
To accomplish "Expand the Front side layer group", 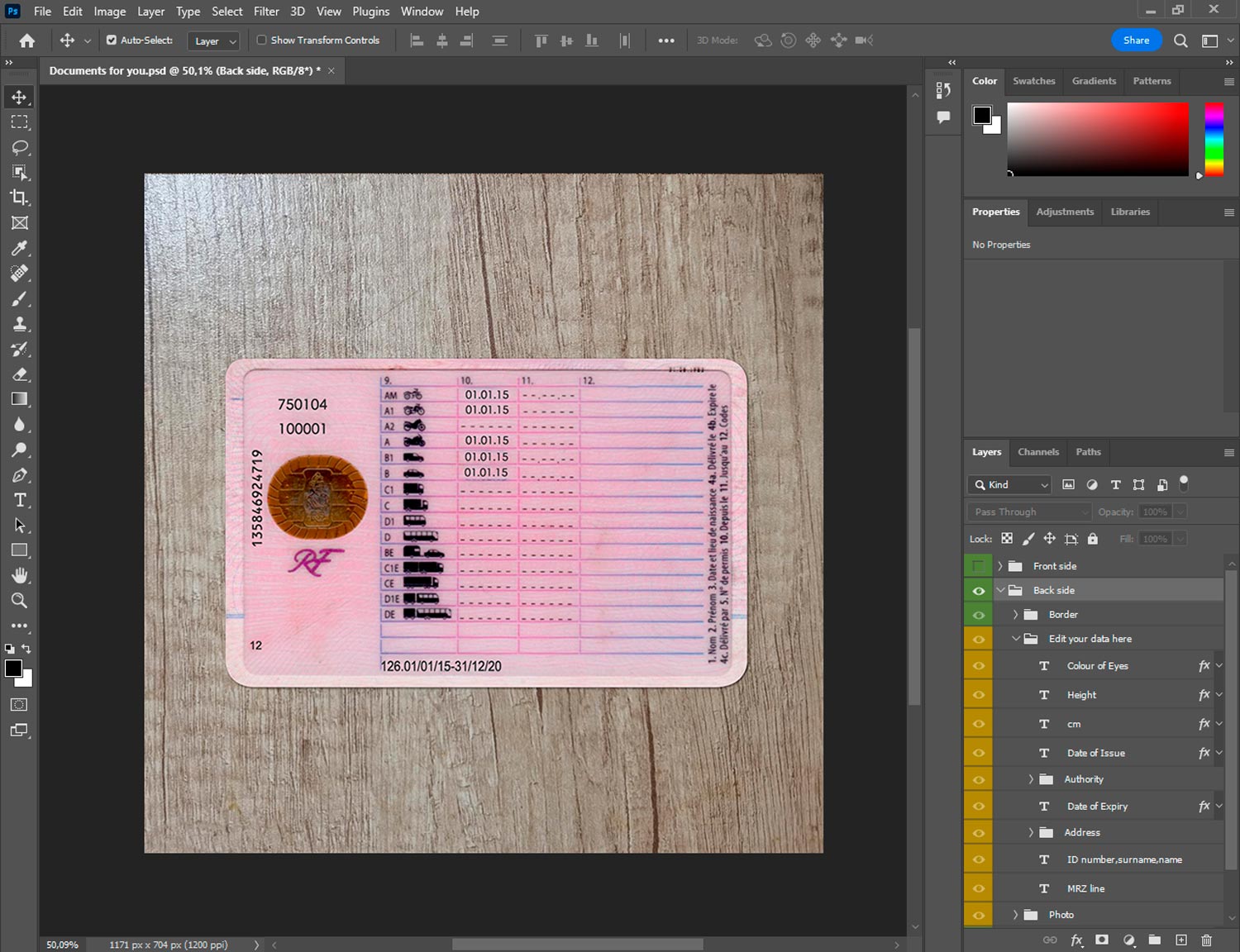I will pyautogui.click(x=1000, y=566).
